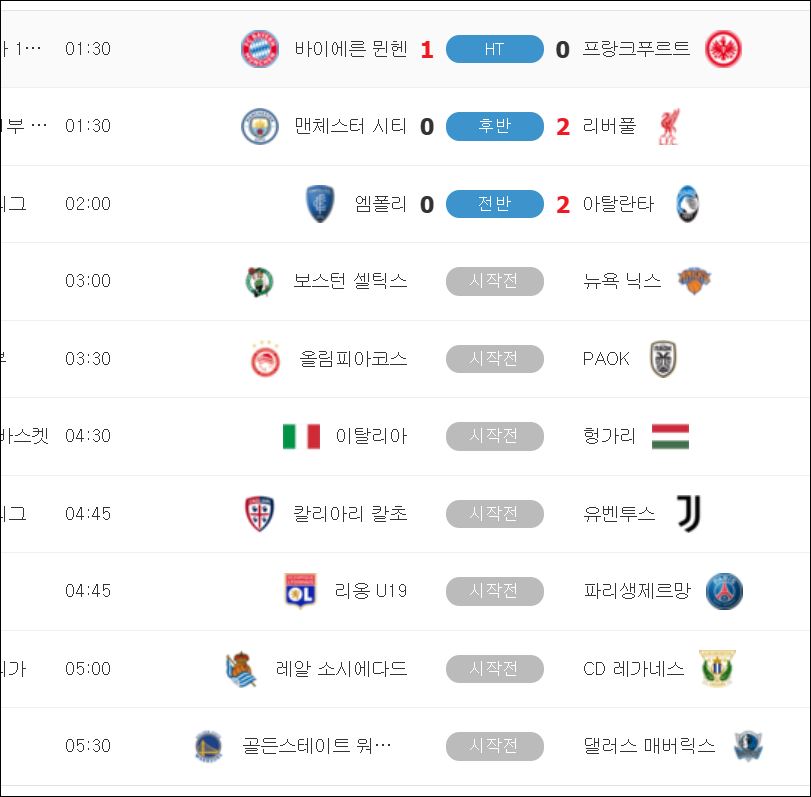Click the New York Knicks logo
Image resolution: width=811 pixels, height=797 pixels.
[694, 280]
